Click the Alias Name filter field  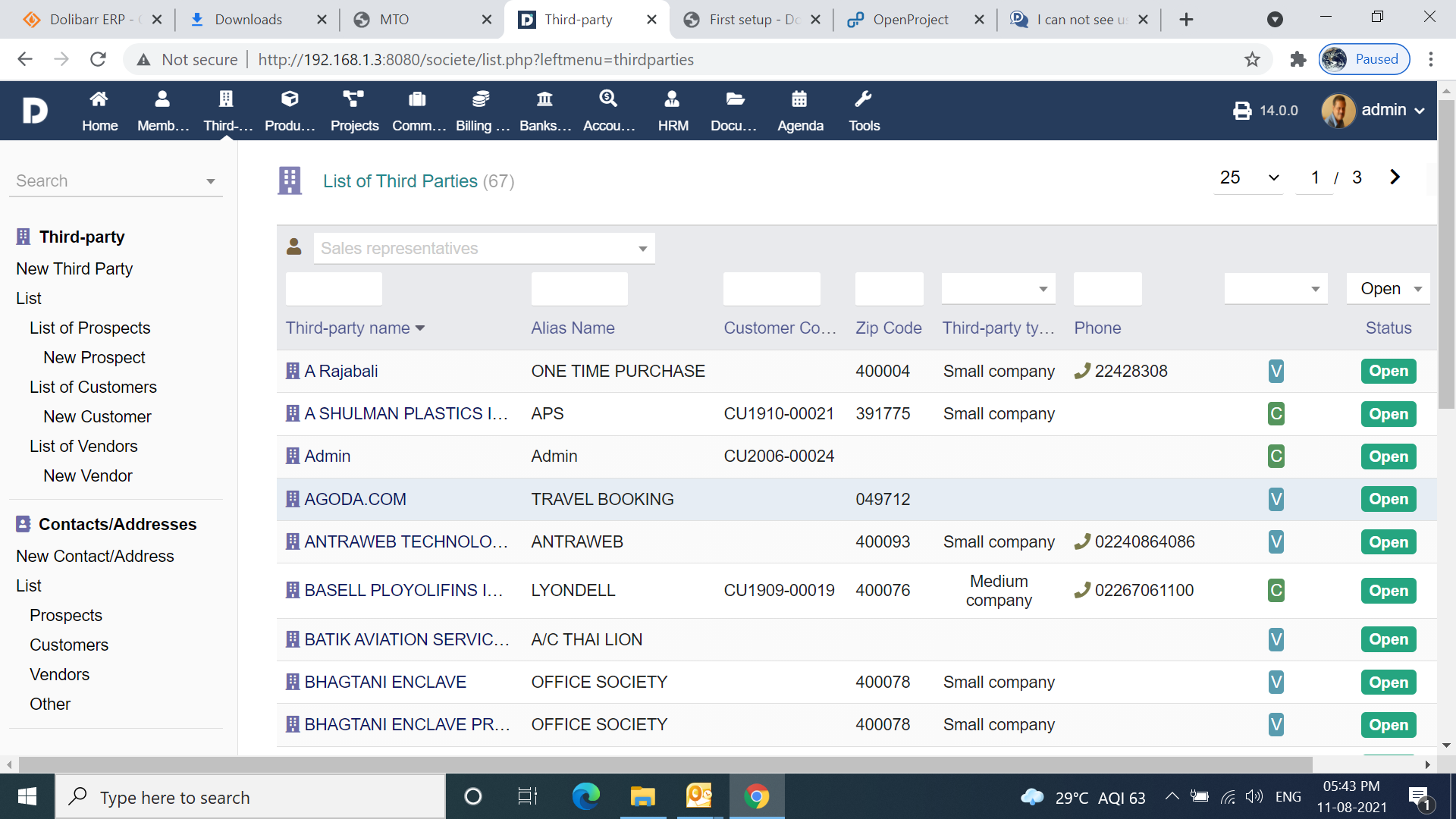pos(579,289)
